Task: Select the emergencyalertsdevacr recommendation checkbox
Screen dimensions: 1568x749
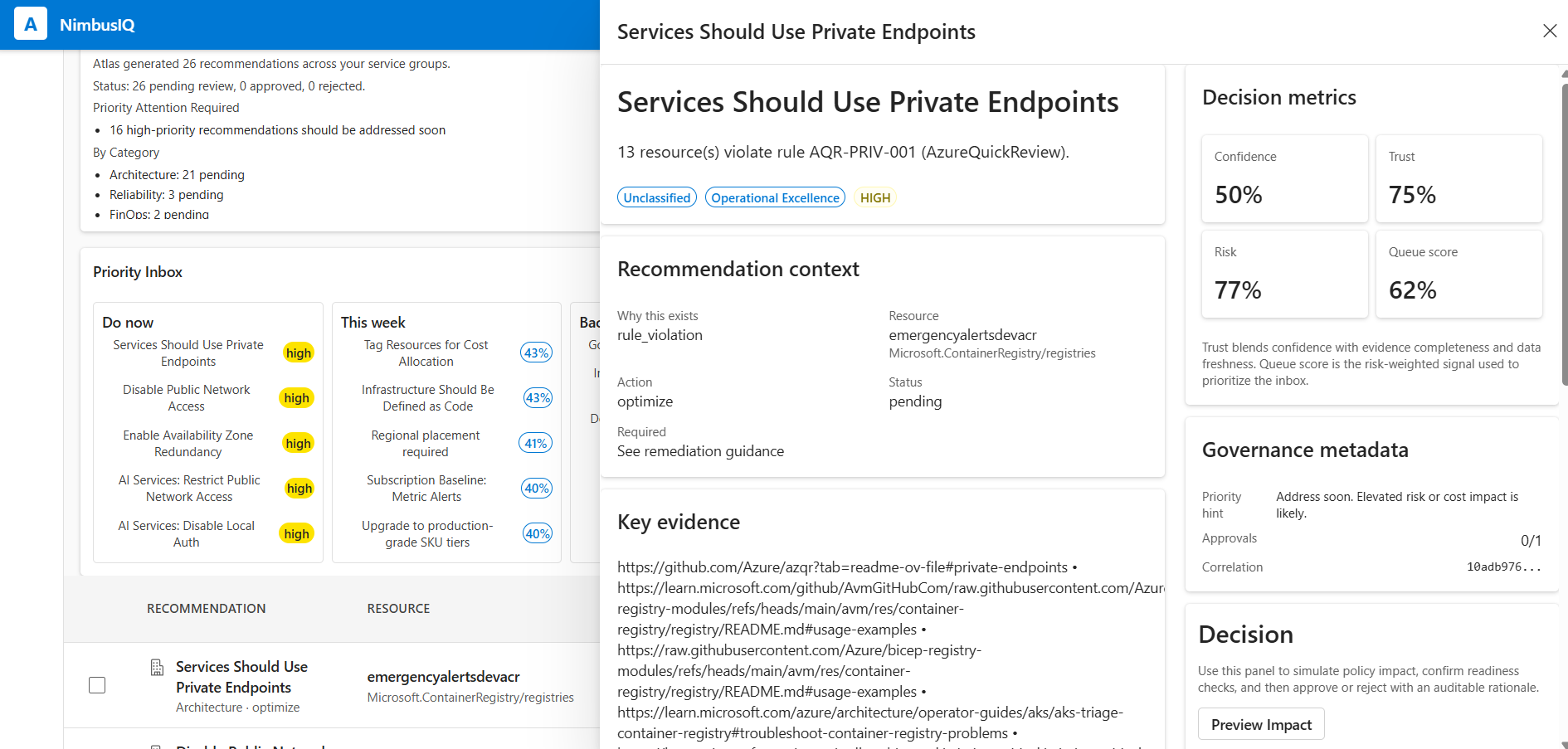Action: click(97, 685)
